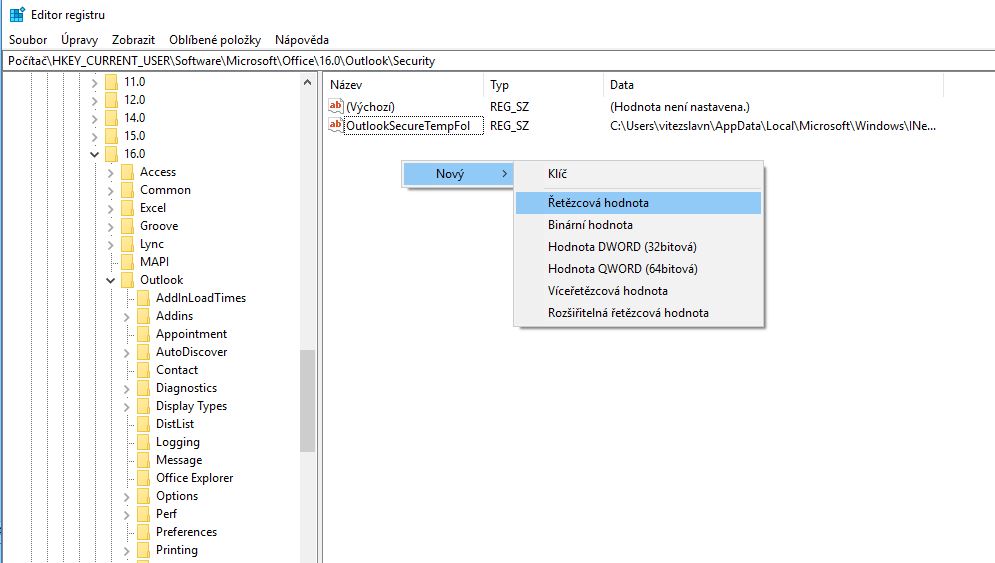995x563 pixels.
Task: Select the Addins folder icon
Action: [x=143, y=316]
